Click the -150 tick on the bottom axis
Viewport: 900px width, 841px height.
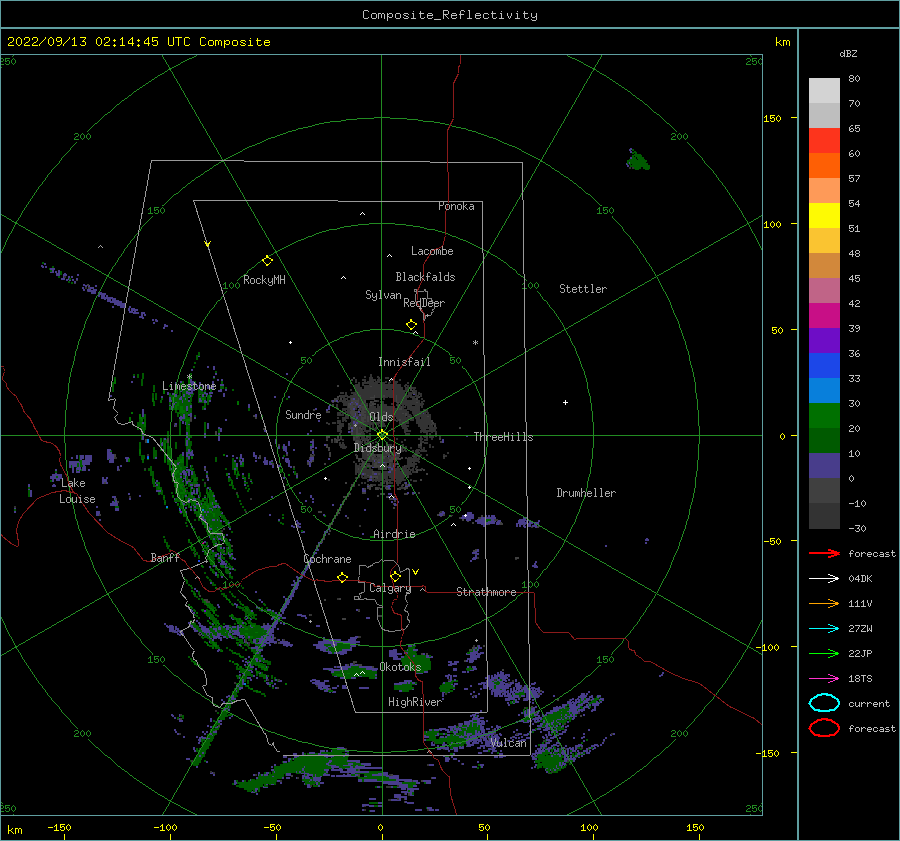[x=59, y=827]
